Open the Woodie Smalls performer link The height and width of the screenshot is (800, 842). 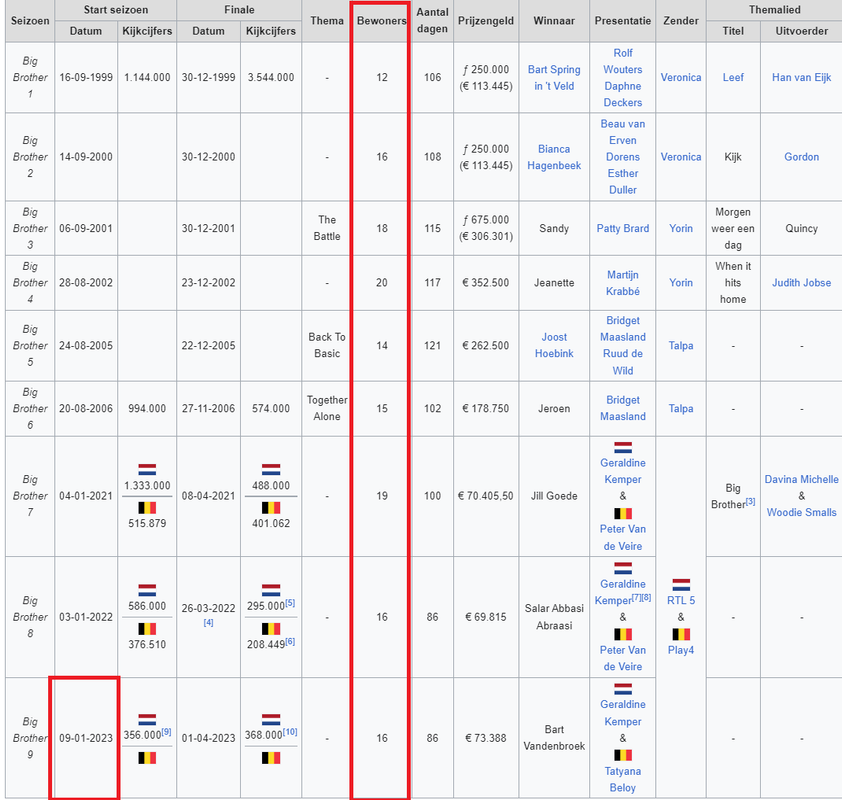pyautogui.click(x=801, y=512)
